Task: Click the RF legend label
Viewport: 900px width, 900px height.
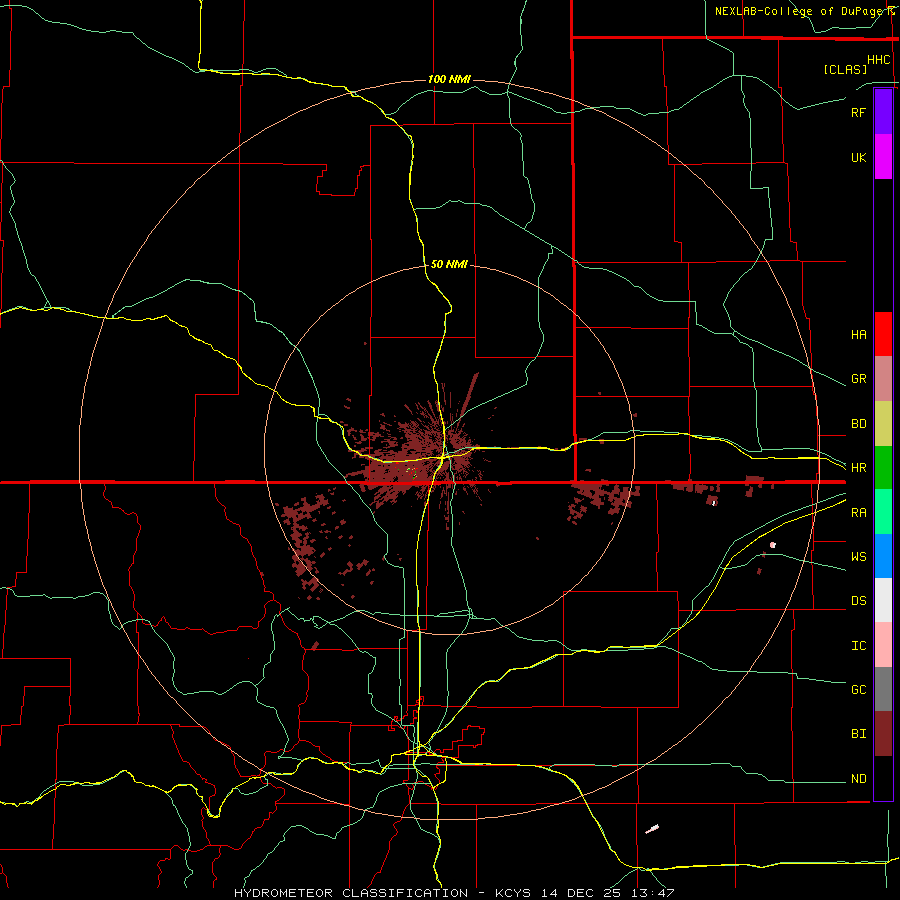Action: click(858, 112)
